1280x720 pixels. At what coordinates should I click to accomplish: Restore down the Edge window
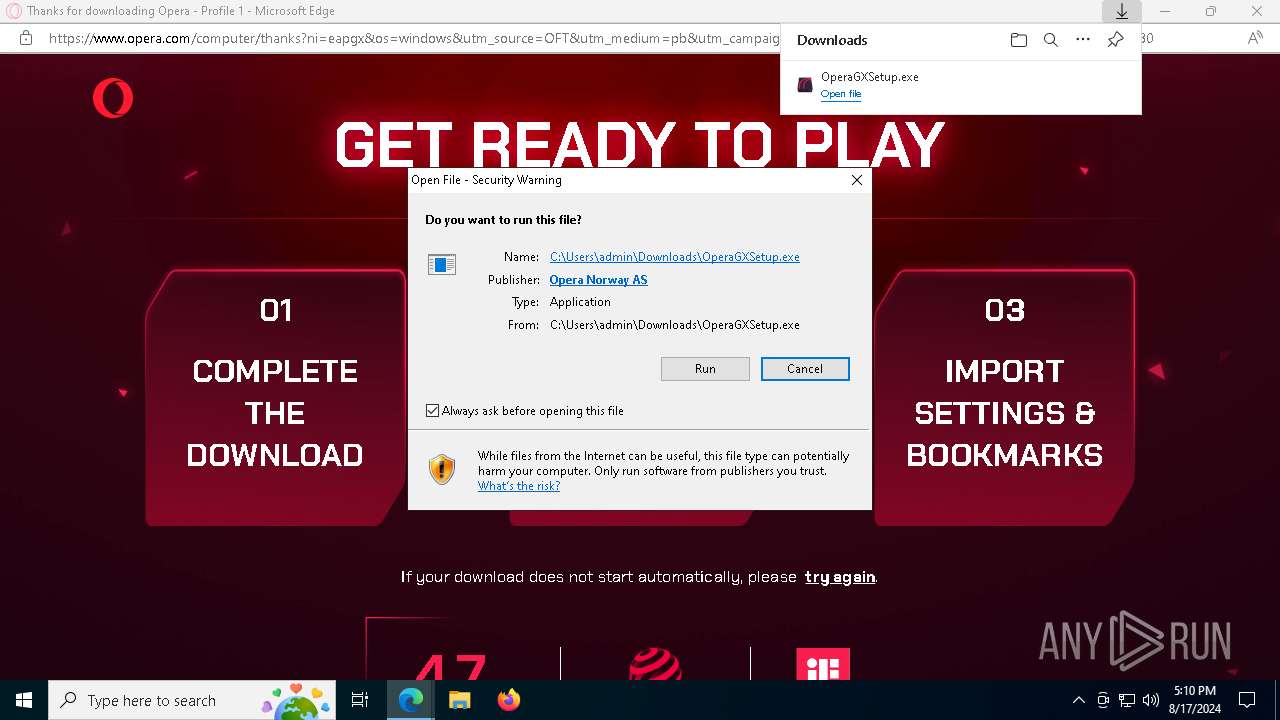pyautogui.click(x=1211, y=11)
